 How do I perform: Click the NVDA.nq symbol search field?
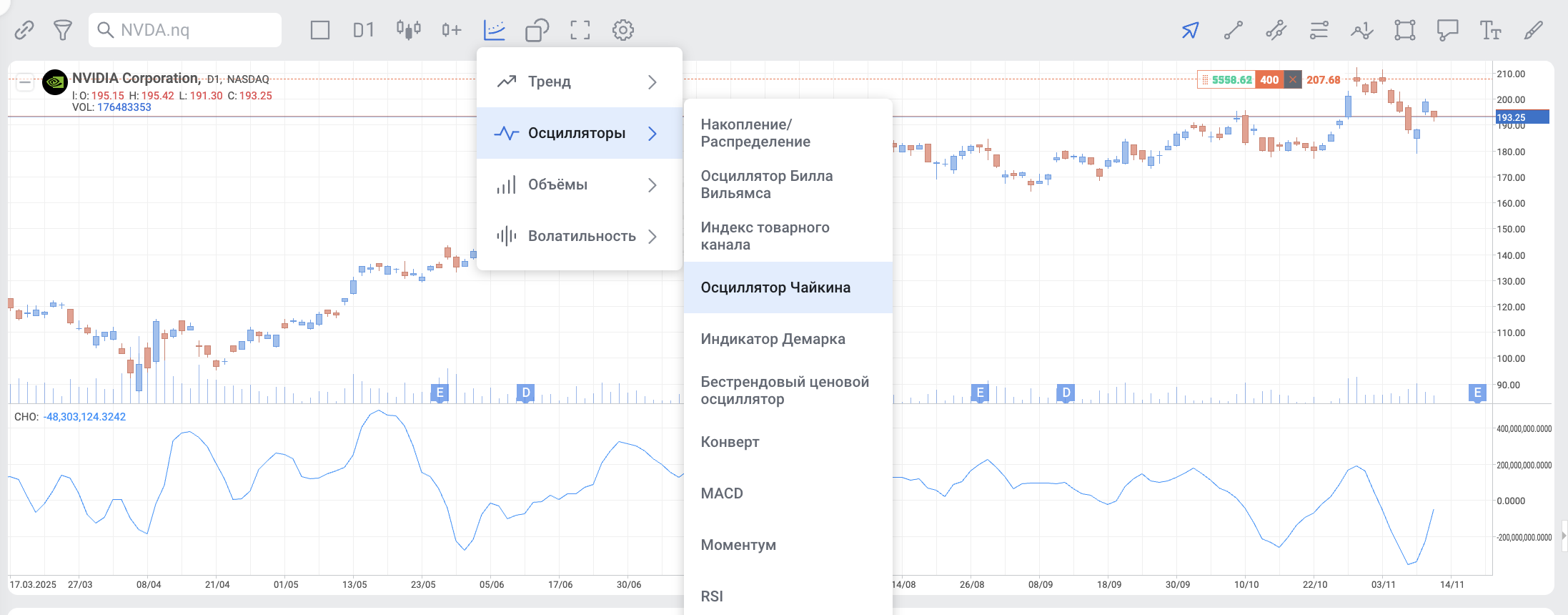(185, 30)
